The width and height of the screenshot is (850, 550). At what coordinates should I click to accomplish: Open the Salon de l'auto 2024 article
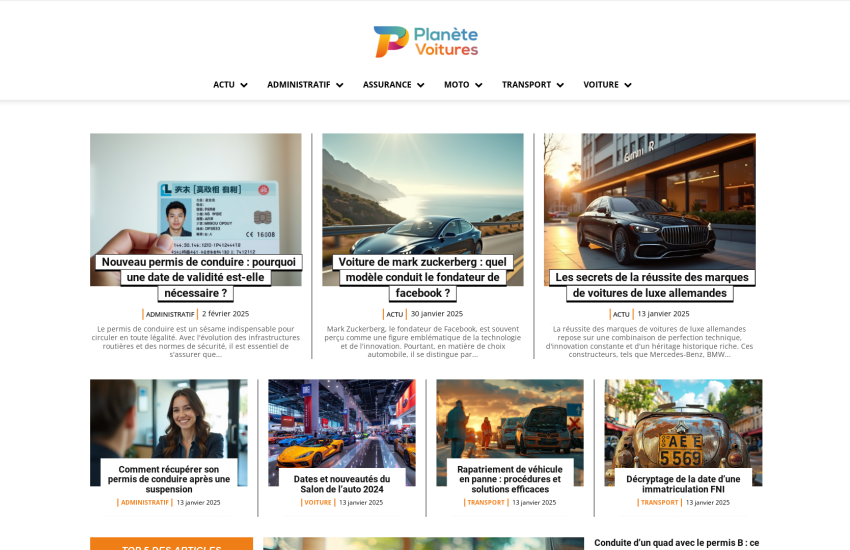click(342, 484)
